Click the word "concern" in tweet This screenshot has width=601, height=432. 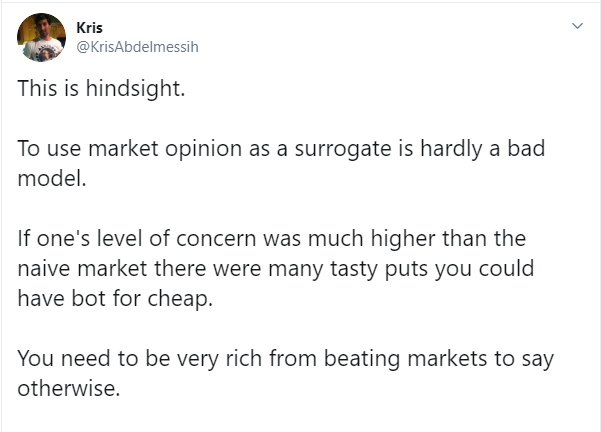[216, 239]
